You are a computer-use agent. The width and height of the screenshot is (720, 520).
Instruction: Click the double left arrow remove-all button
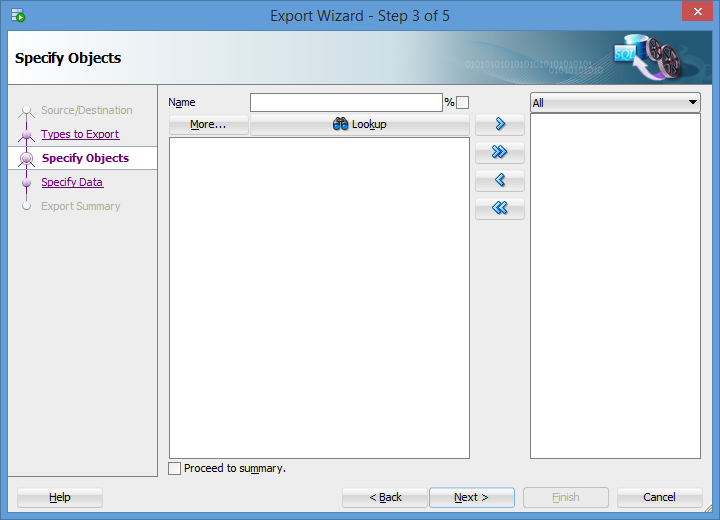tap(499, 209)
